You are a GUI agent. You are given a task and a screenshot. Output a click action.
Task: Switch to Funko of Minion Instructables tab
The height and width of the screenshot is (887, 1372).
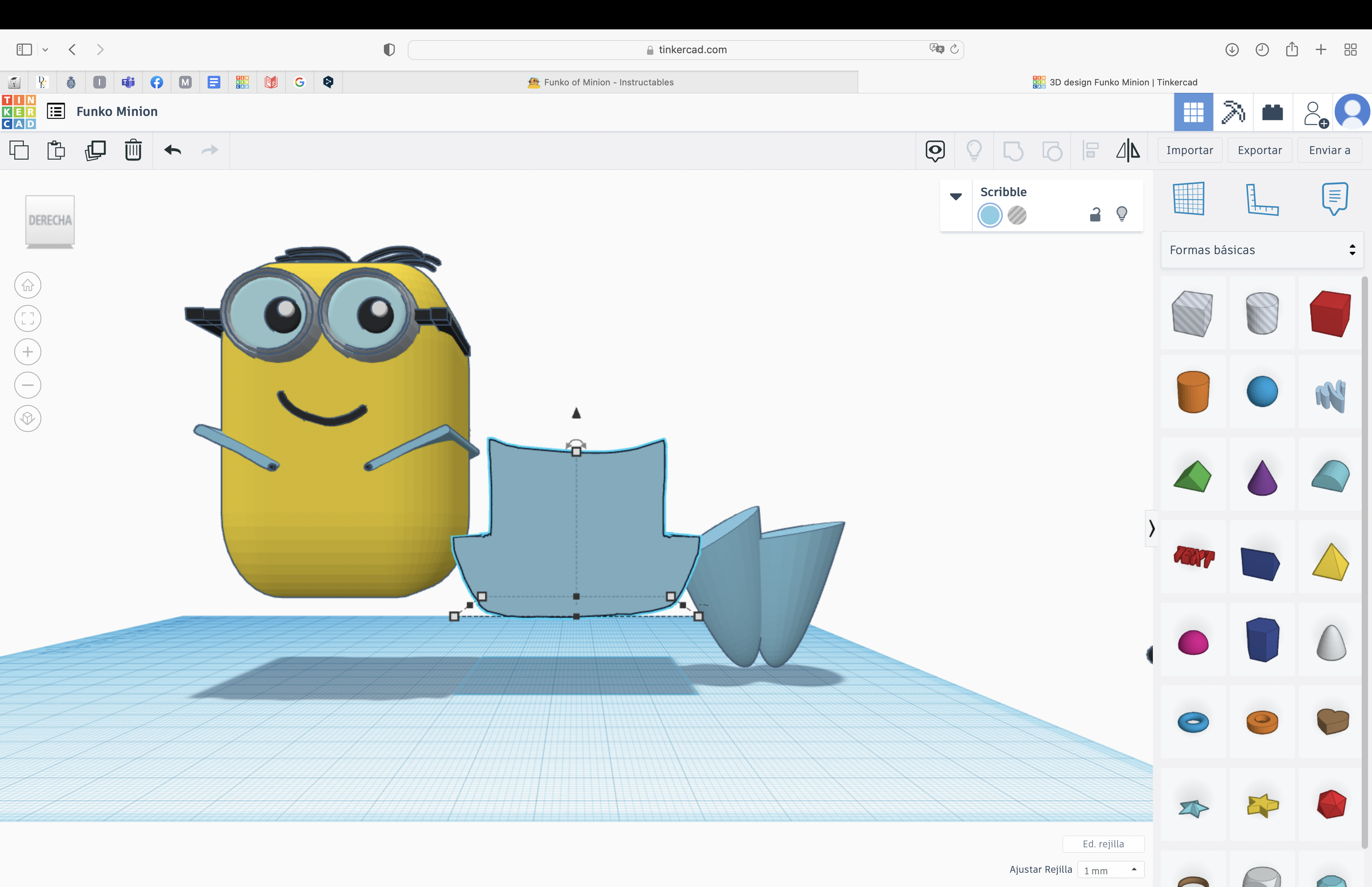pyautogui.click(x=601, y=82)
